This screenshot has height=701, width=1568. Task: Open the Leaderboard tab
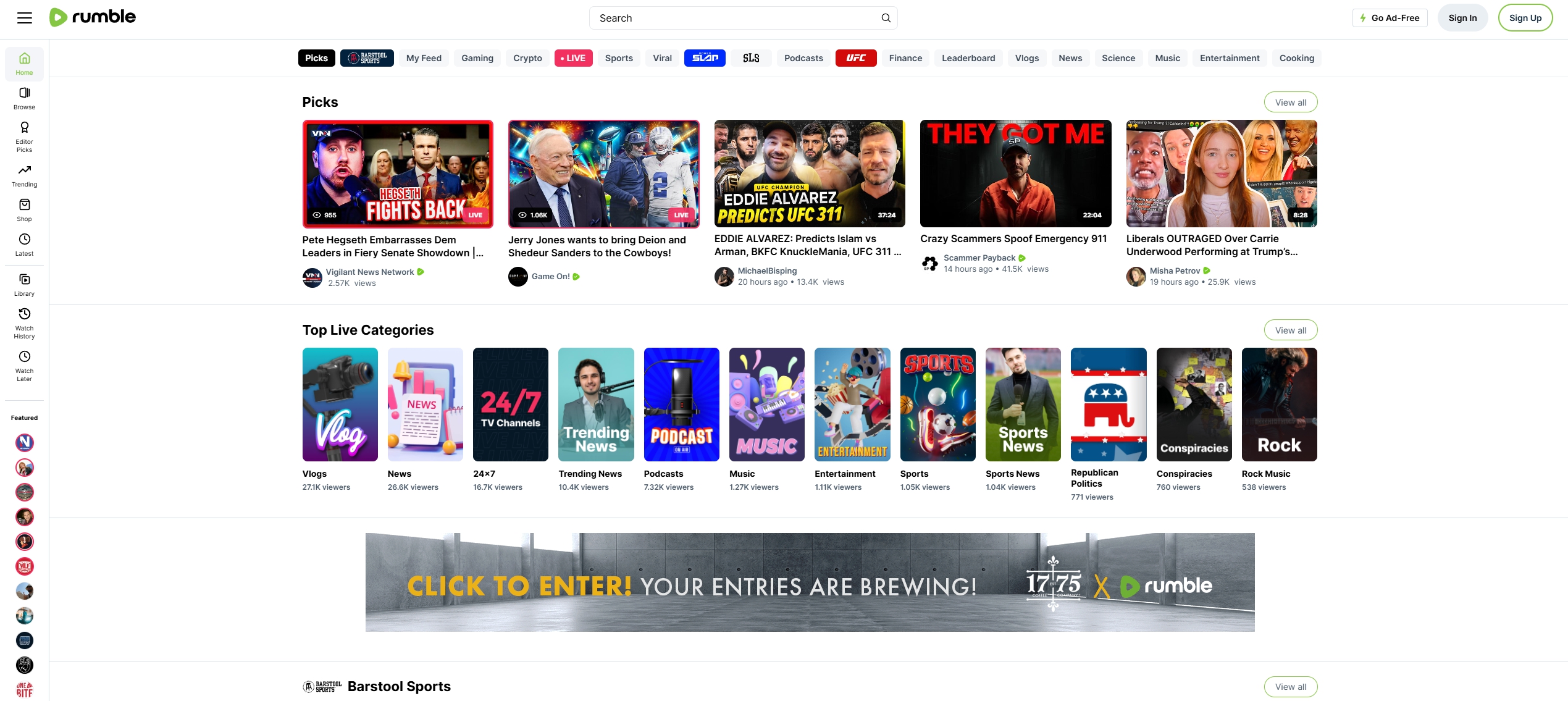(968, 58)
